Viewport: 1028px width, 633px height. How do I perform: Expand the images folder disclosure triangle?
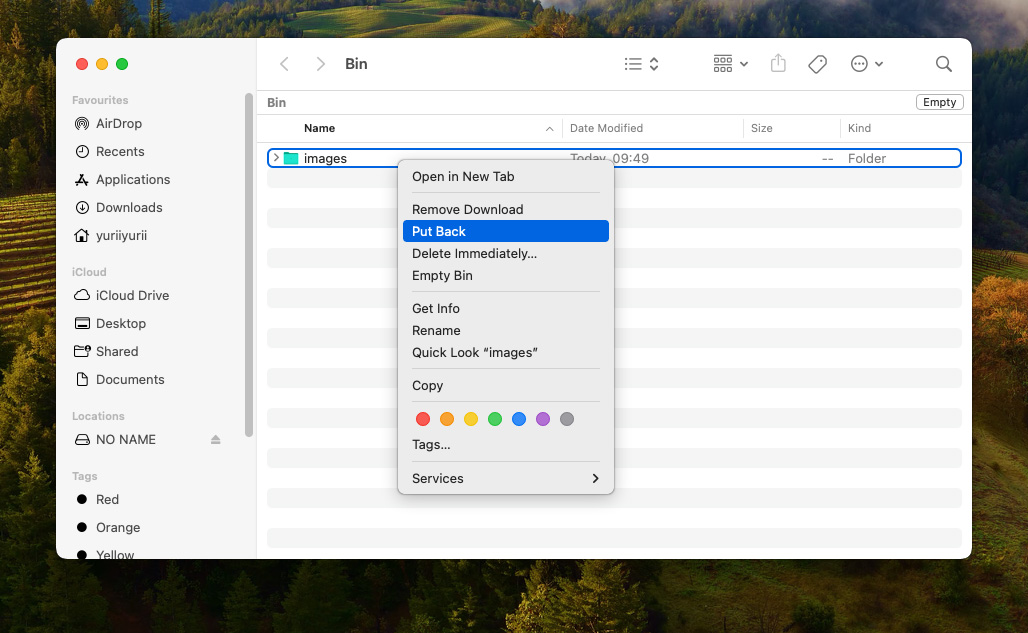pyautogui.click(x=275, y=158)
